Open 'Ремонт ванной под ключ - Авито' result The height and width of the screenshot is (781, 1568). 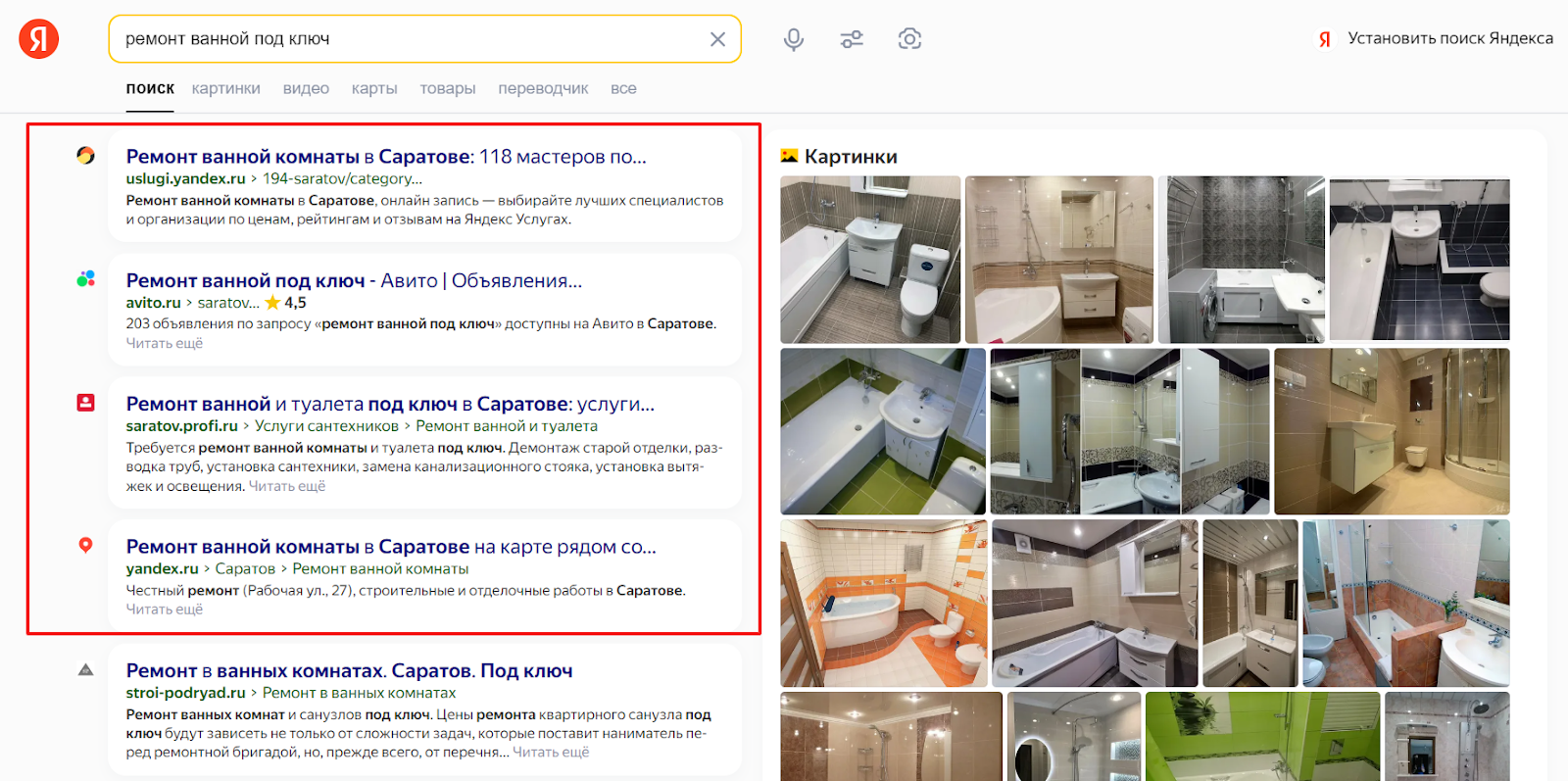click(354, 281)
